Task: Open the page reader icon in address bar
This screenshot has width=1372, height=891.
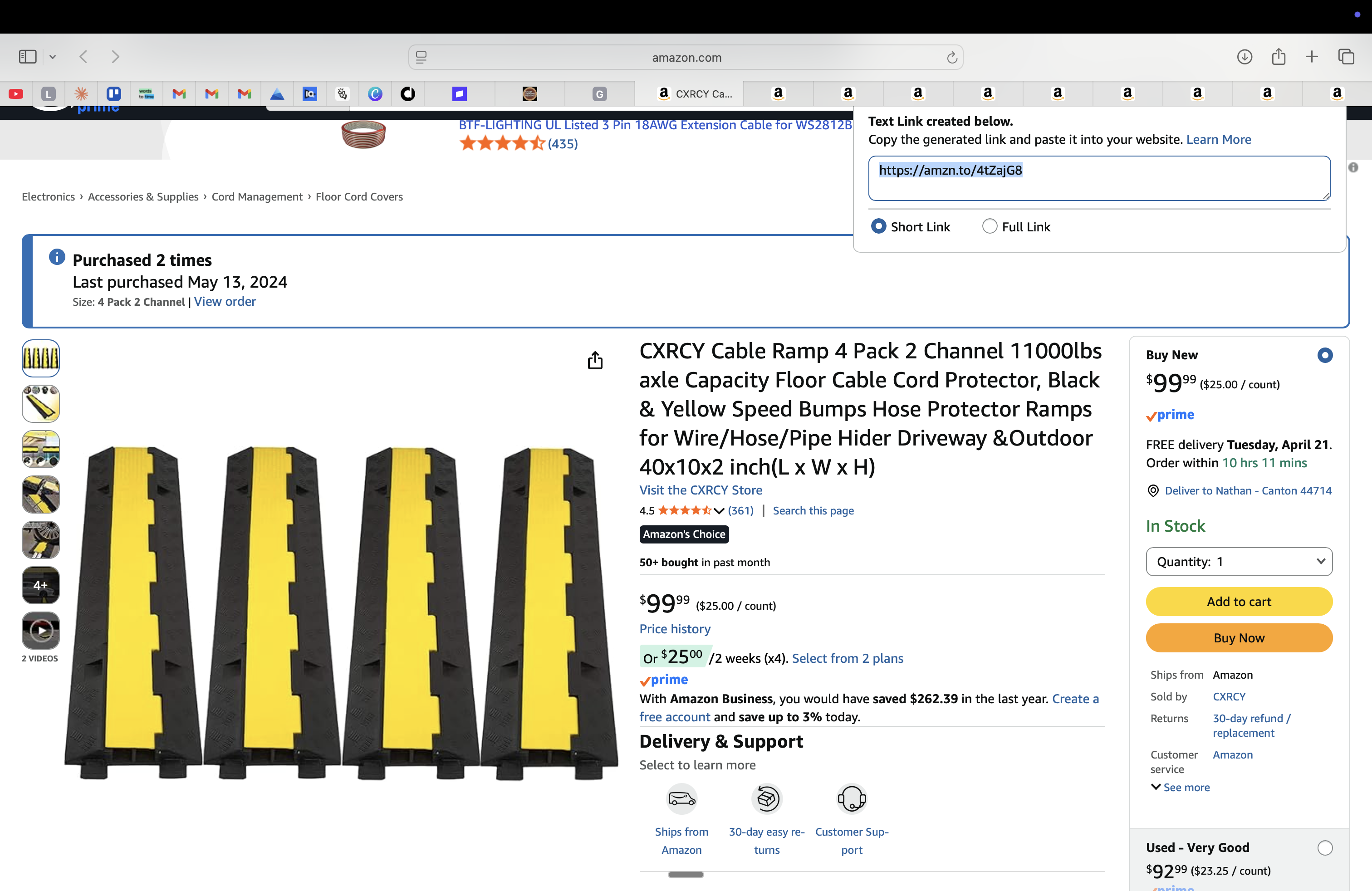Action: 421,57
